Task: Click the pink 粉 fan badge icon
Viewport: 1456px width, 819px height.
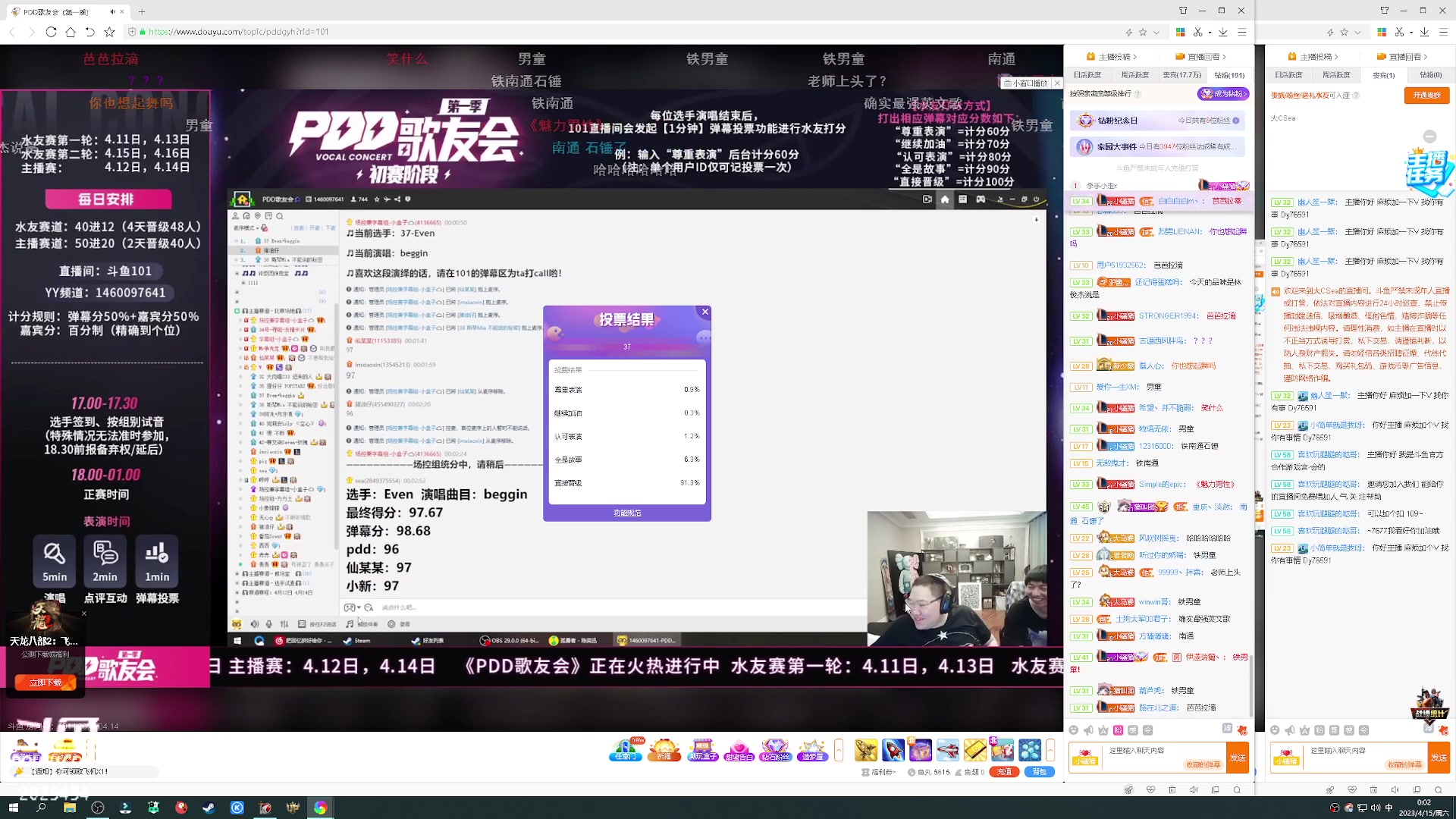Action: (x=1118, y=730)
